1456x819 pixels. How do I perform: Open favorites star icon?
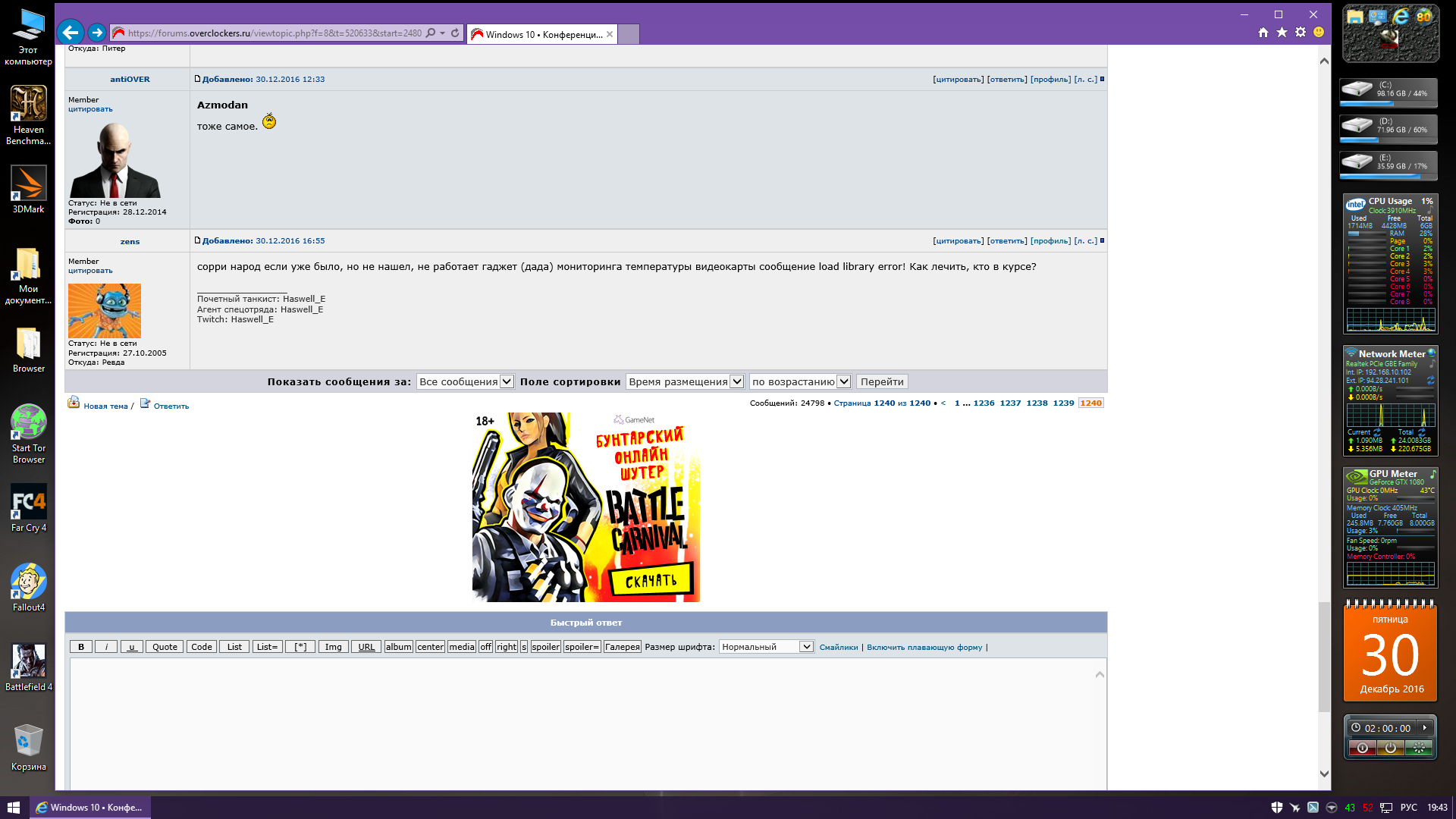[x=1282, y=33]
